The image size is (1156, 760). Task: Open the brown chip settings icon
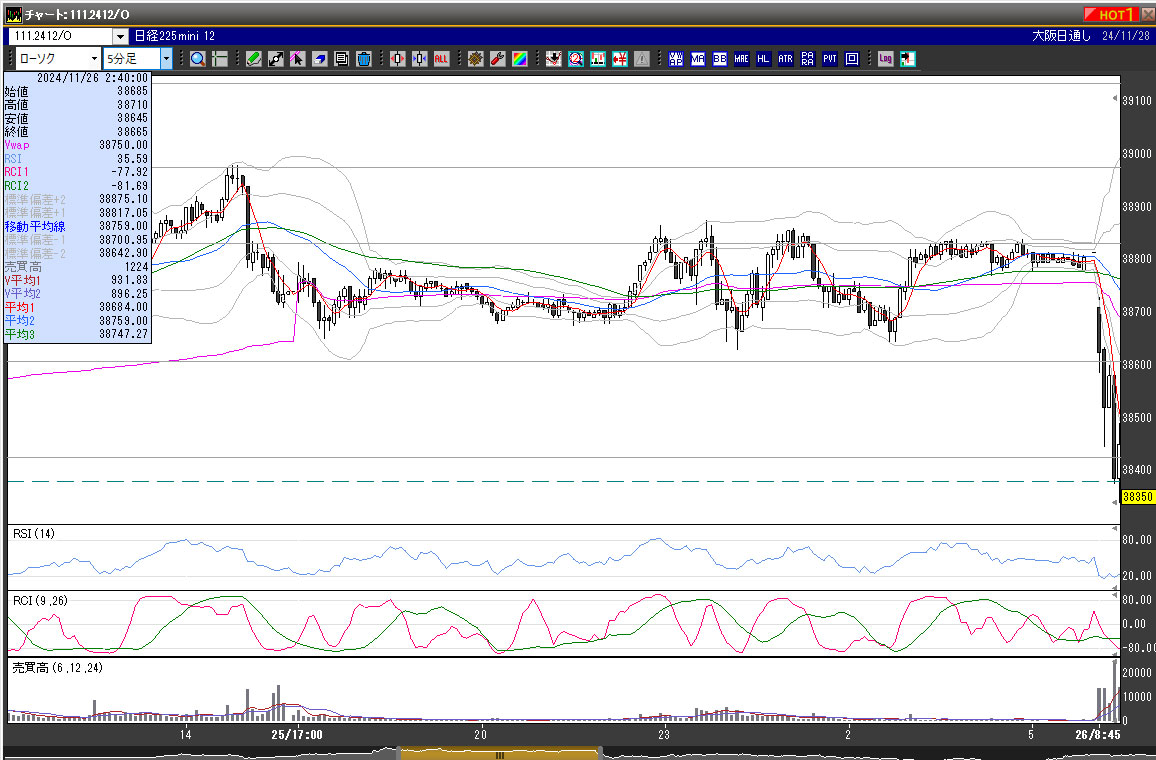tap(476, 59)
